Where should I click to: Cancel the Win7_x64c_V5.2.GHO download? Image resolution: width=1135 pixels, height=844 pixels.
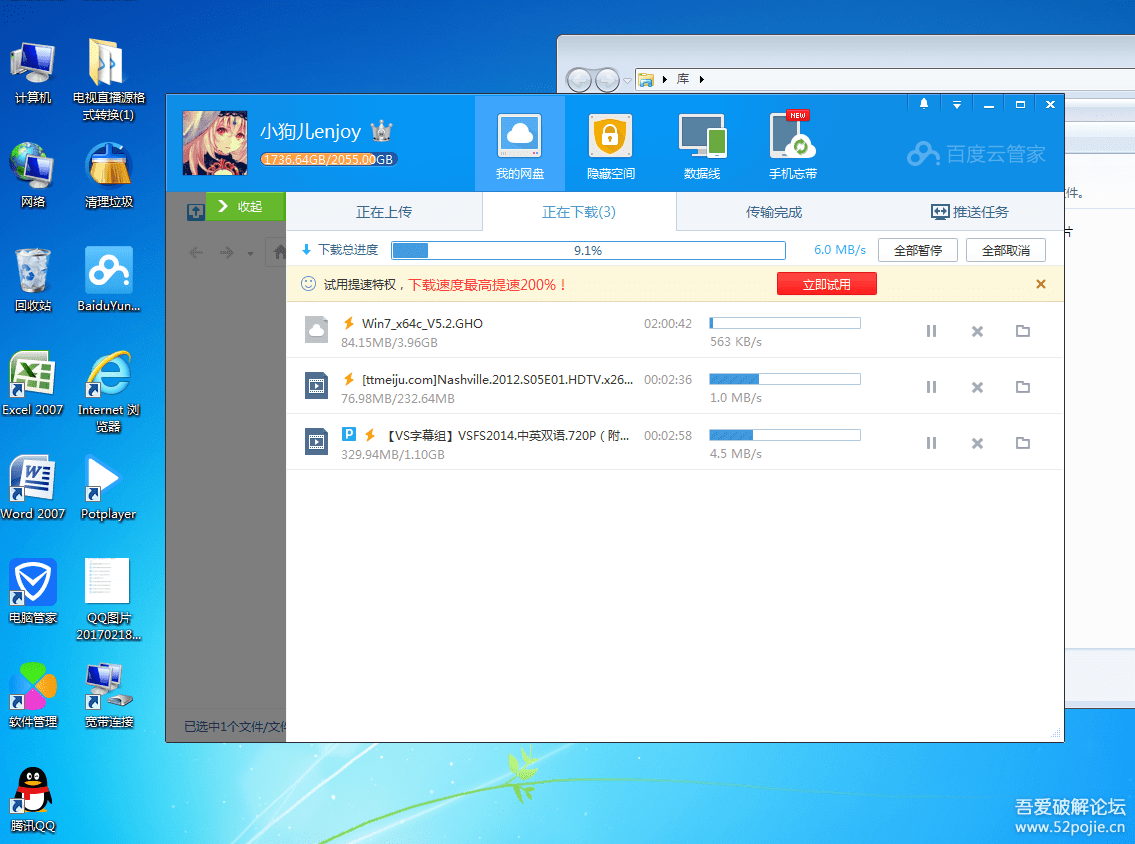point(977,332)
